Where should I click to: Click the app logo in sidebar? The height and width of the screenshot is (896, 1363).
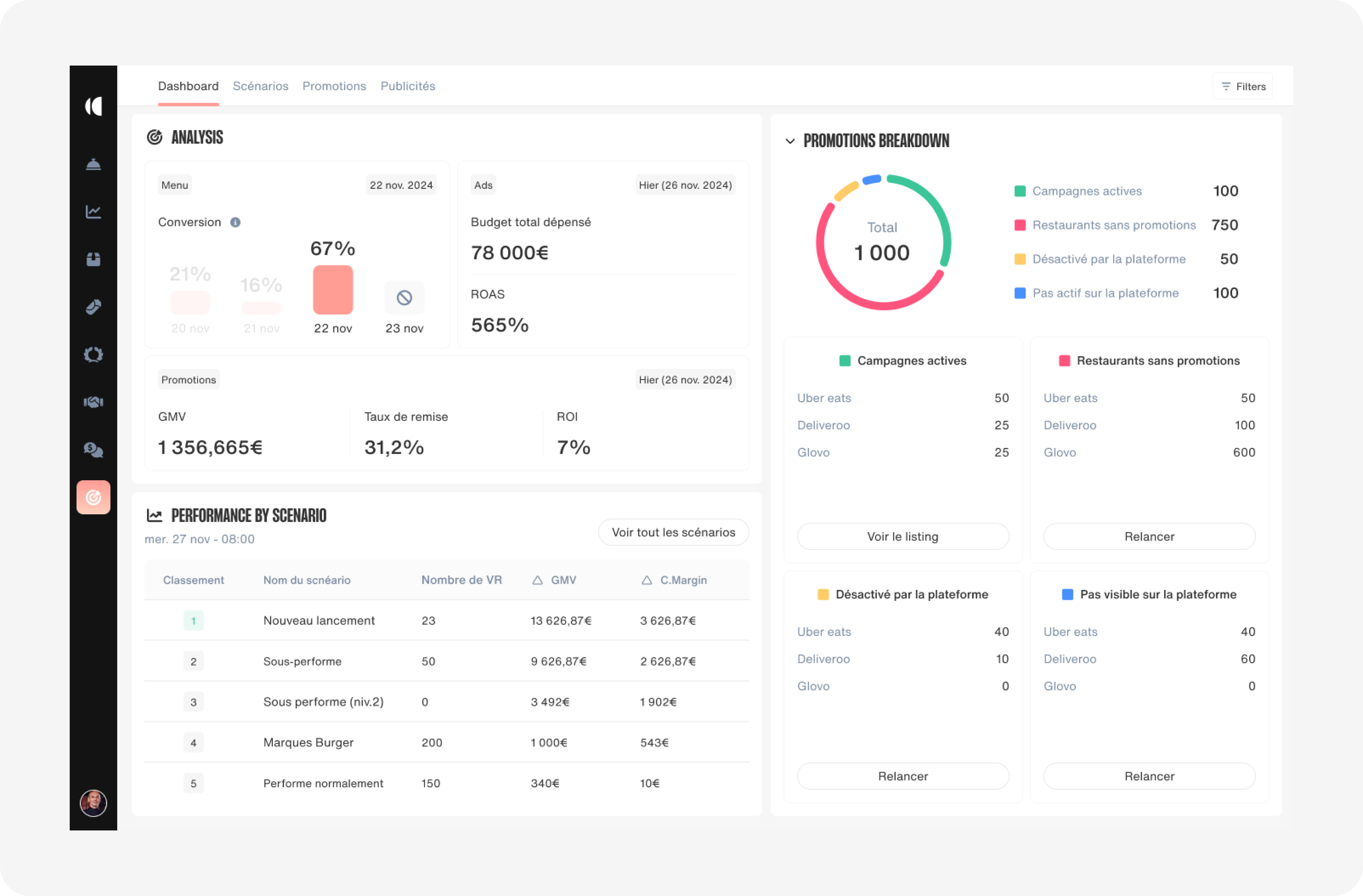[93, 106]
